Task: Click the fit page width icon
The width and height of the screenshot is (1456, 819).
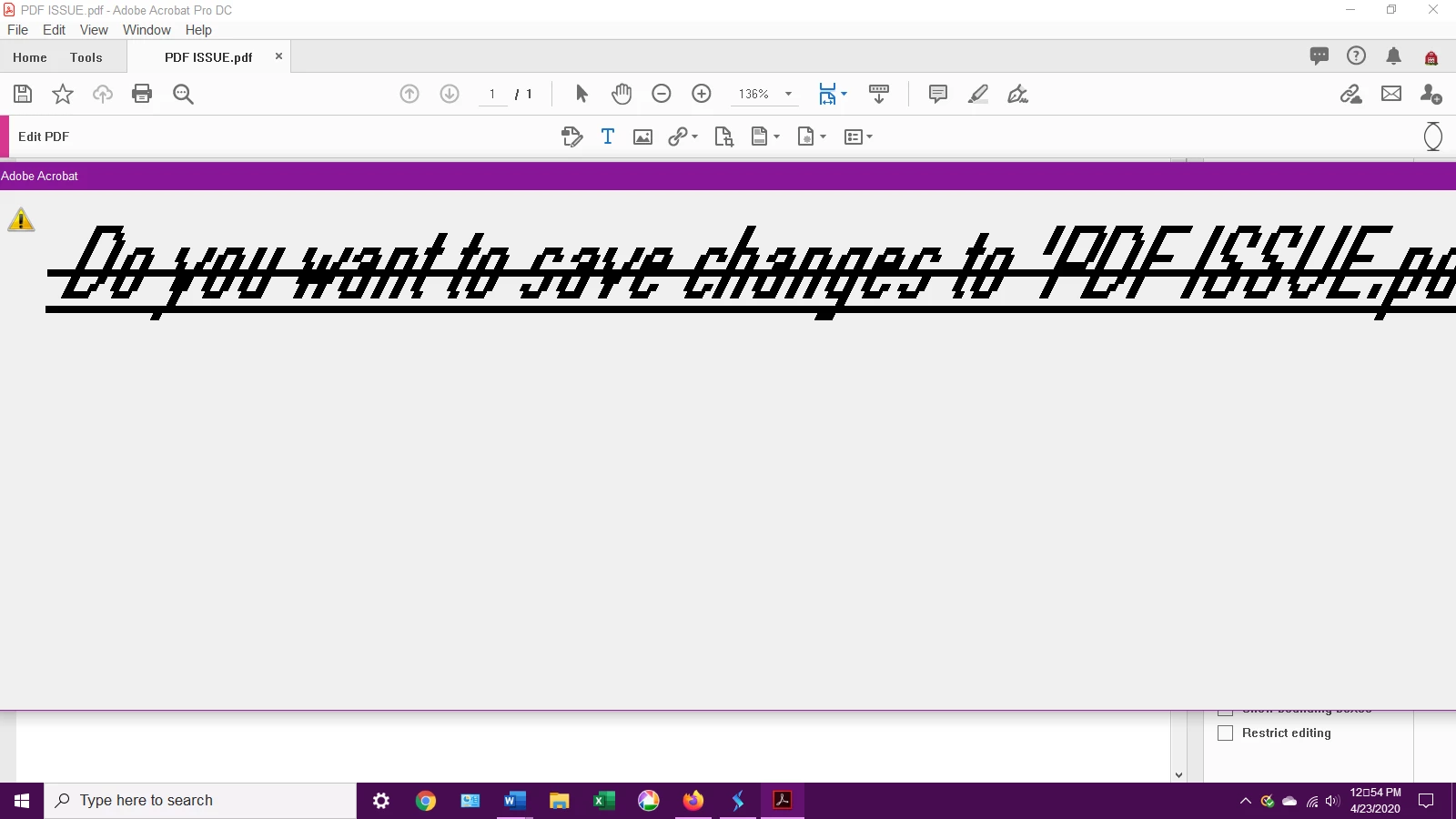Action: pyautogui.click(x=827, y=94)
